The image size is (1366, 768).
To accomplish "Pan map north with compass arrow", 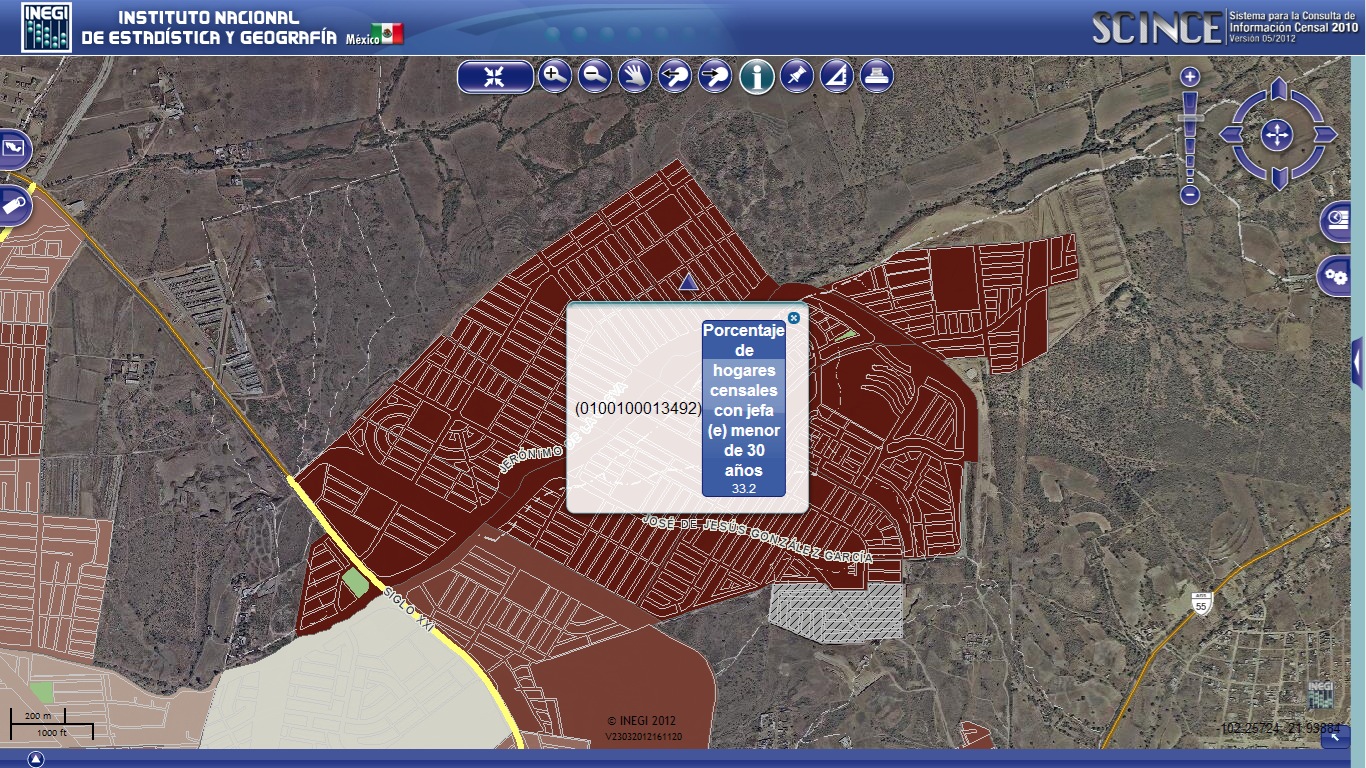I will pos(1278,93).
